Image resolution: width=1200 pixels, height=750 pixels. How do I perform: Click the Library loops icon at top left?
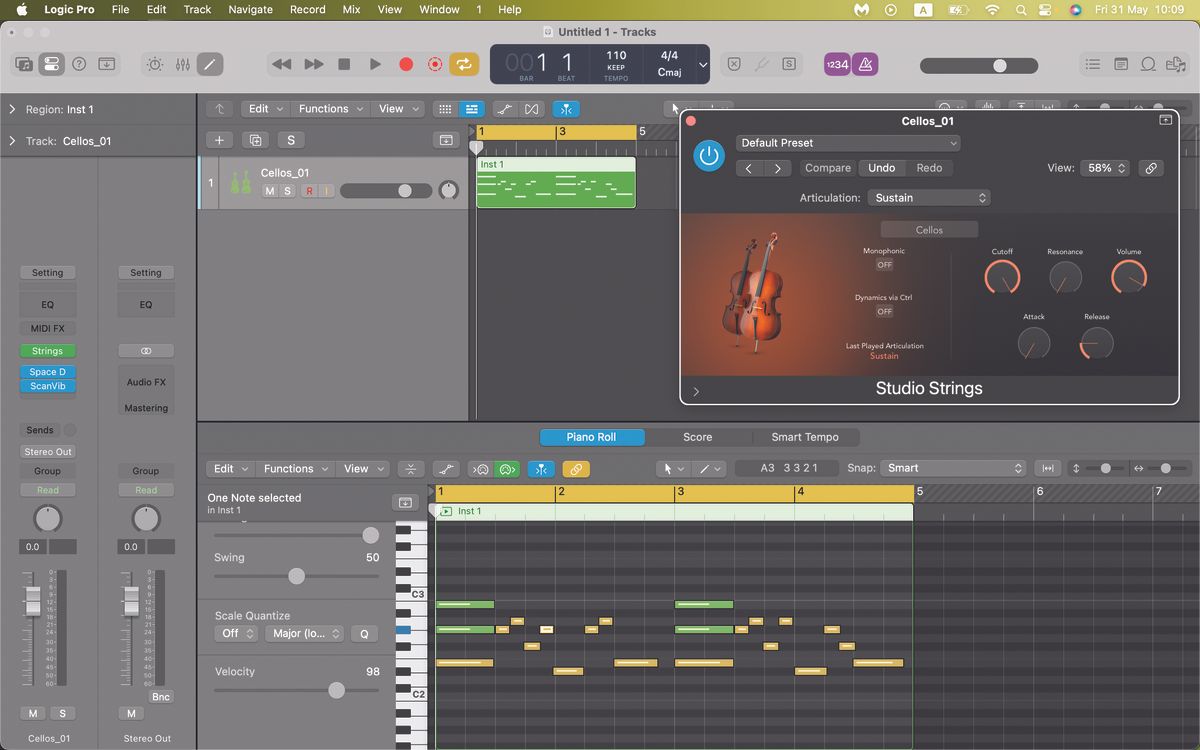tap(24, 63)
